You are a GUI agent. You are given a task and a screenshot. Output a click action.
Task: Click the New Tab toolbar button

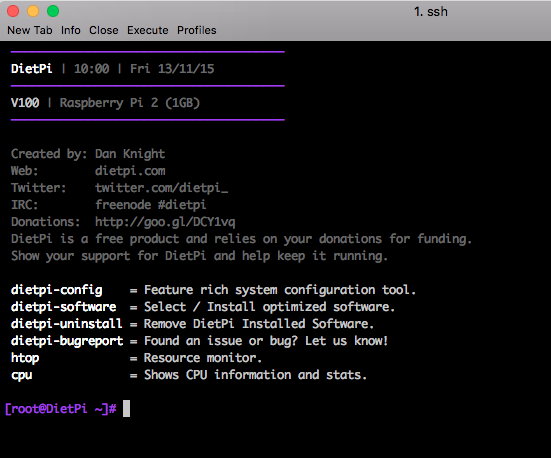tap(30, 30)
